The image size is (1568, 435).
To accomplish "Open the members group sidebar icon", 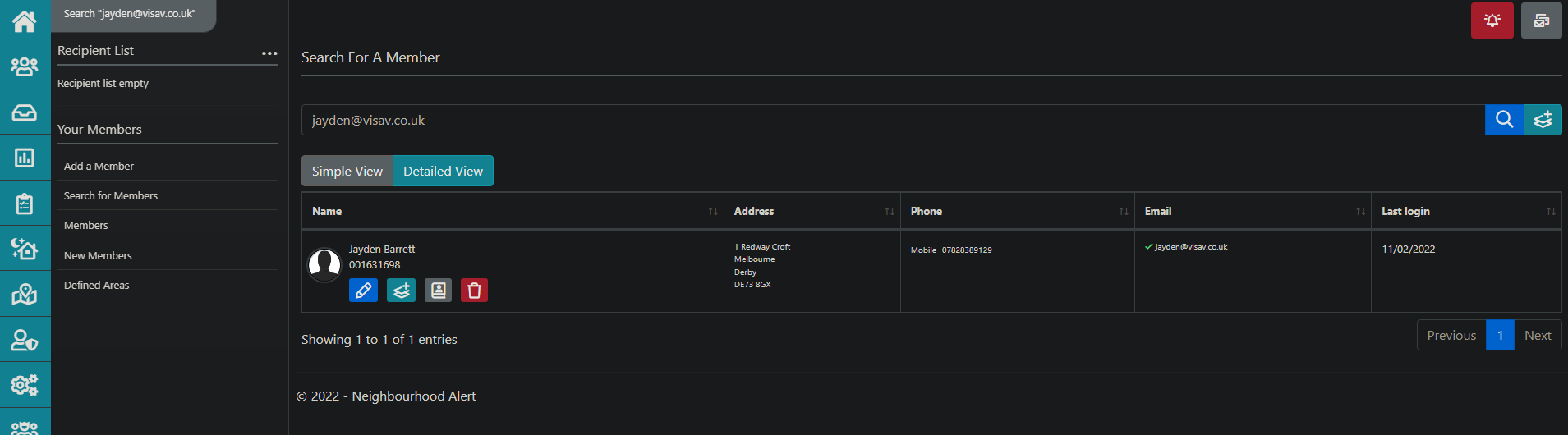I will [x=25, y=66].
